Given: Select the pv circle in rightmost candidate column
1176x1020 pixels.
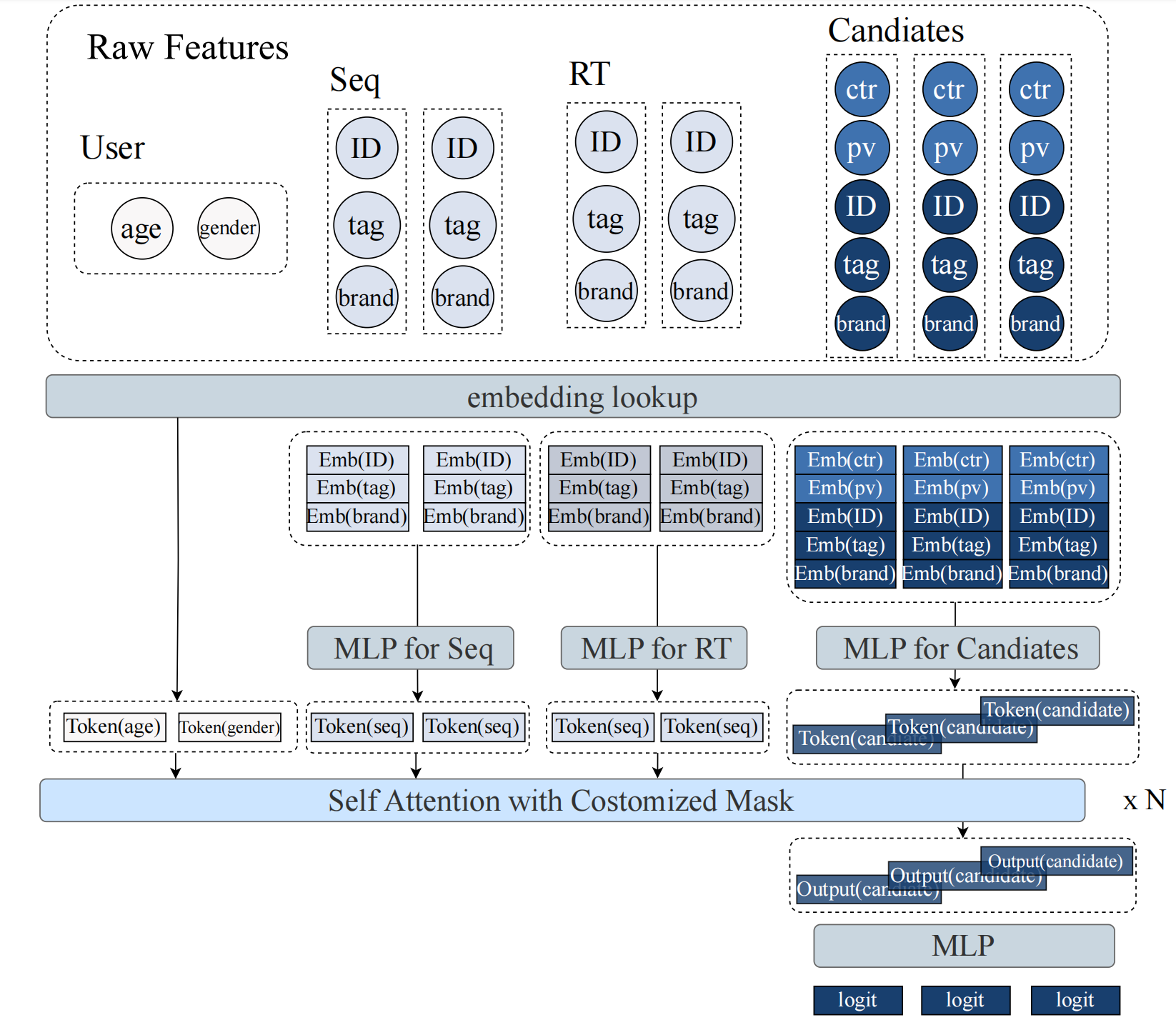Looking at the screenshot, I should (x=1035, y=148).
